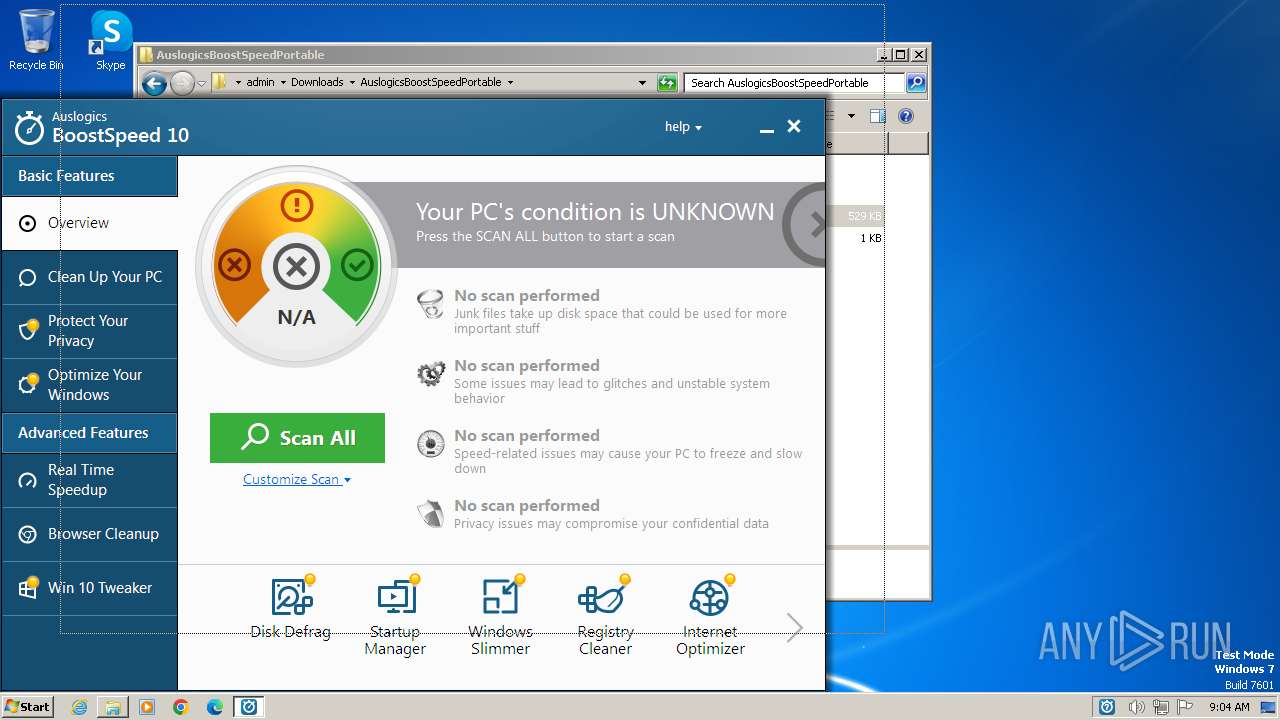Click the Explorer search magnifier button
1280x720 pixels.
tap(915, 83)
